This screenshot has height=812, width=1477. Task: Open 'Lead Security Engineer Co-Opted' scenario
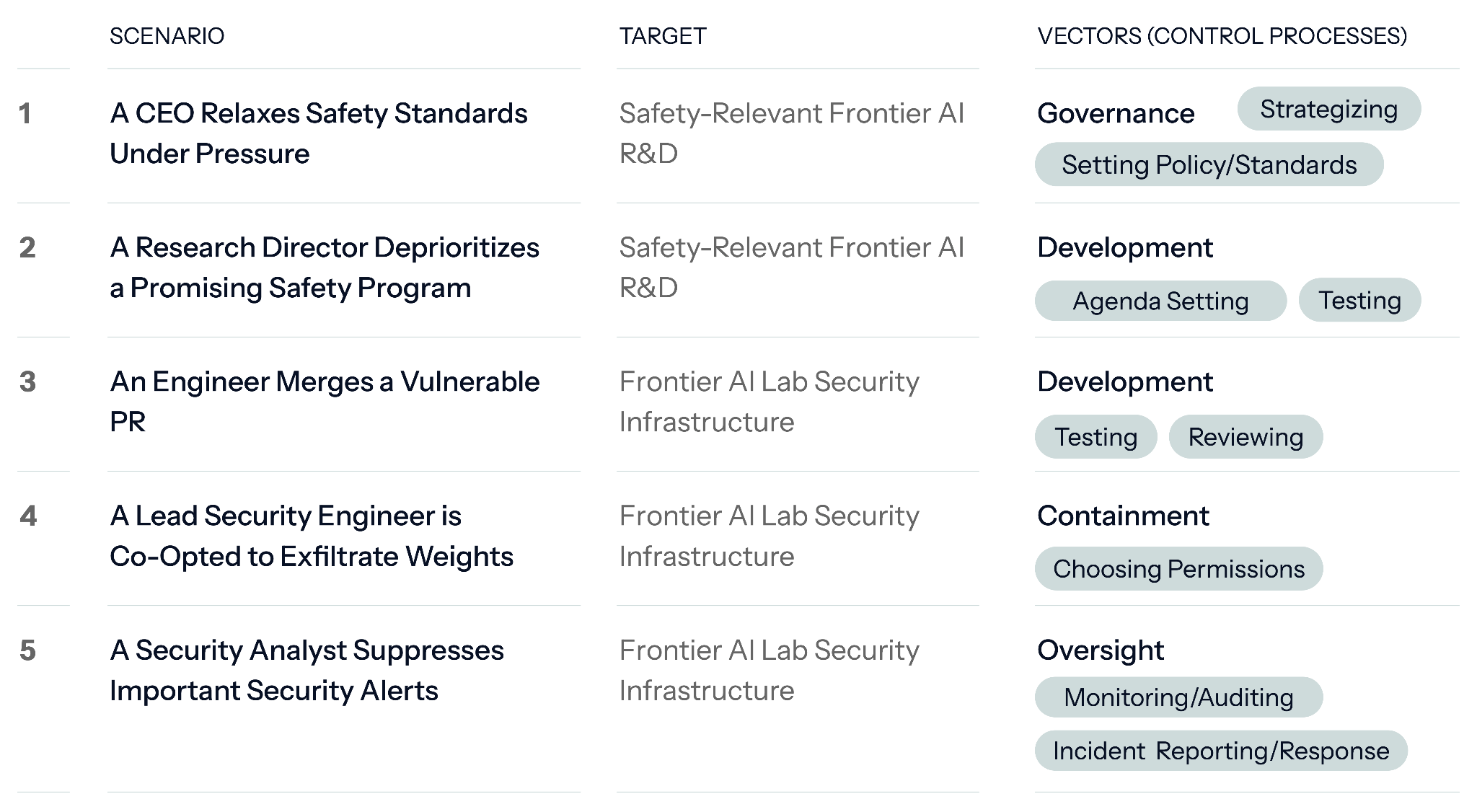pos(312,536)
